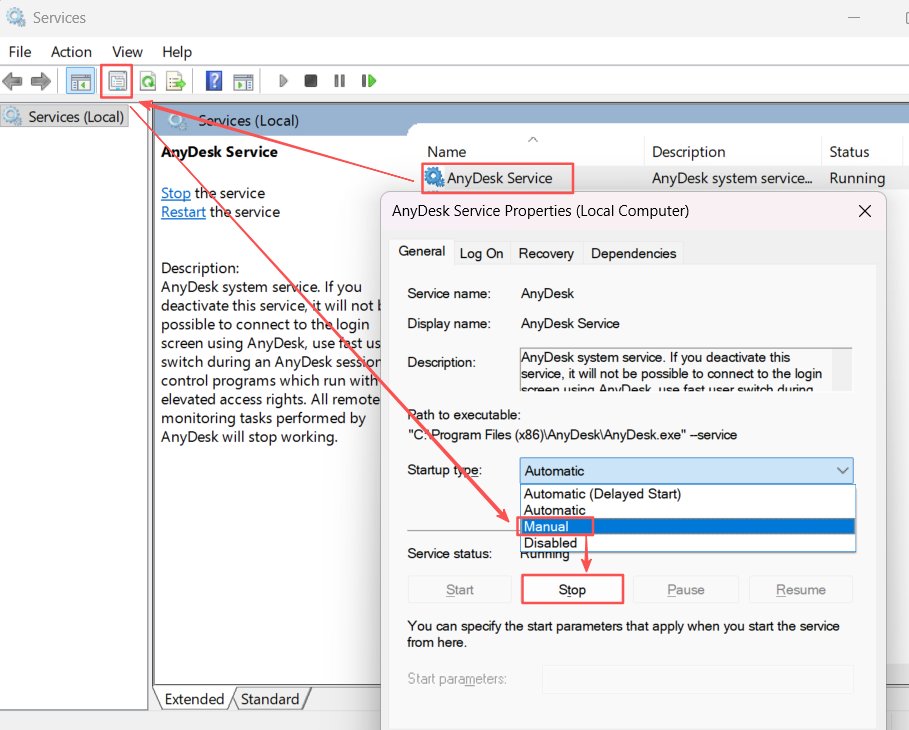Click the Stop link for the service
Viewport: 909px width, 730px height.
[176, 193]
